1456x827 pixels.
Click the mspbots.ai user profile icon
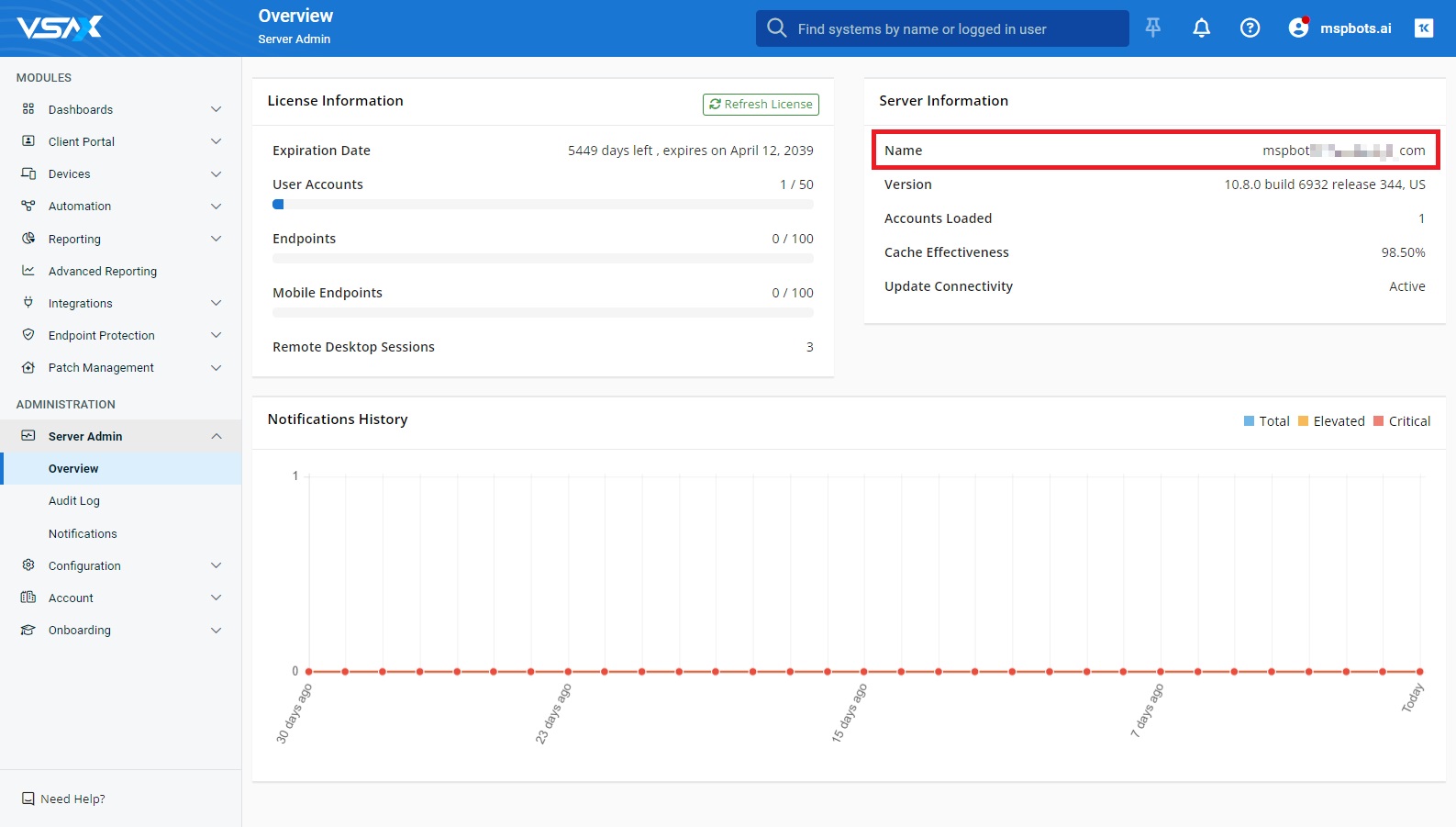point(1298,28)
